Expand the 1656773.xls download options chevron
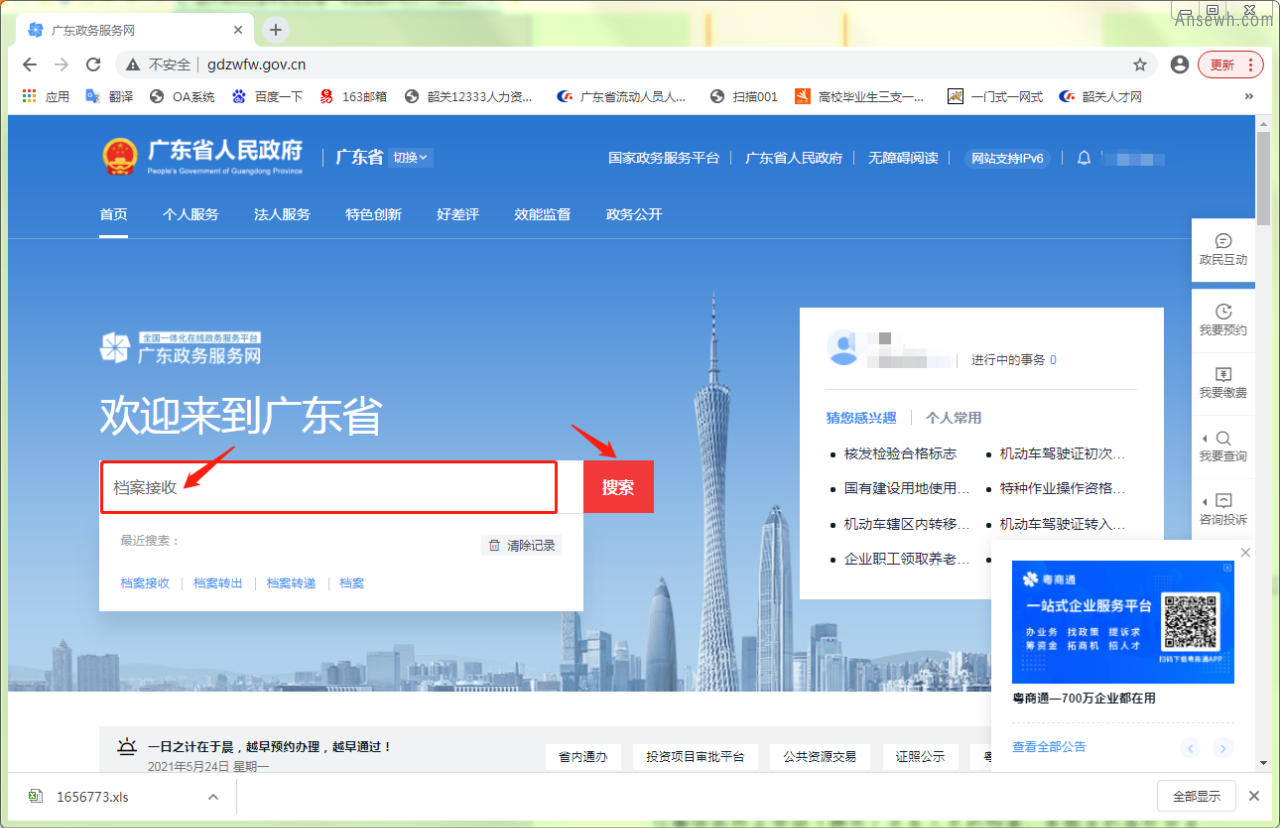 (213, 797)
